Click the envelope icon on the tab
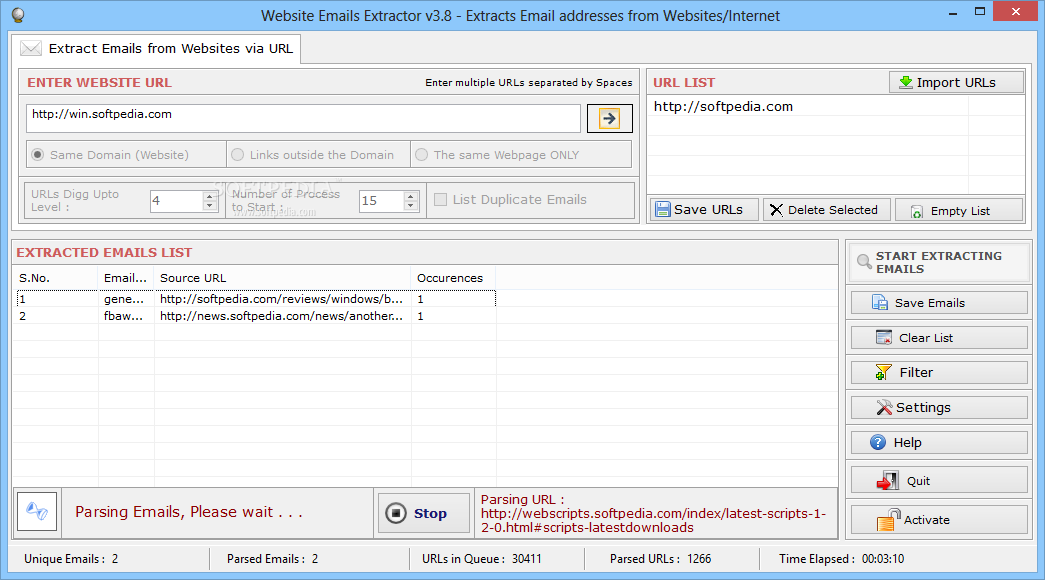This screenshot has height=580, width=1045. pyautogui.click(x=31, y=48)
